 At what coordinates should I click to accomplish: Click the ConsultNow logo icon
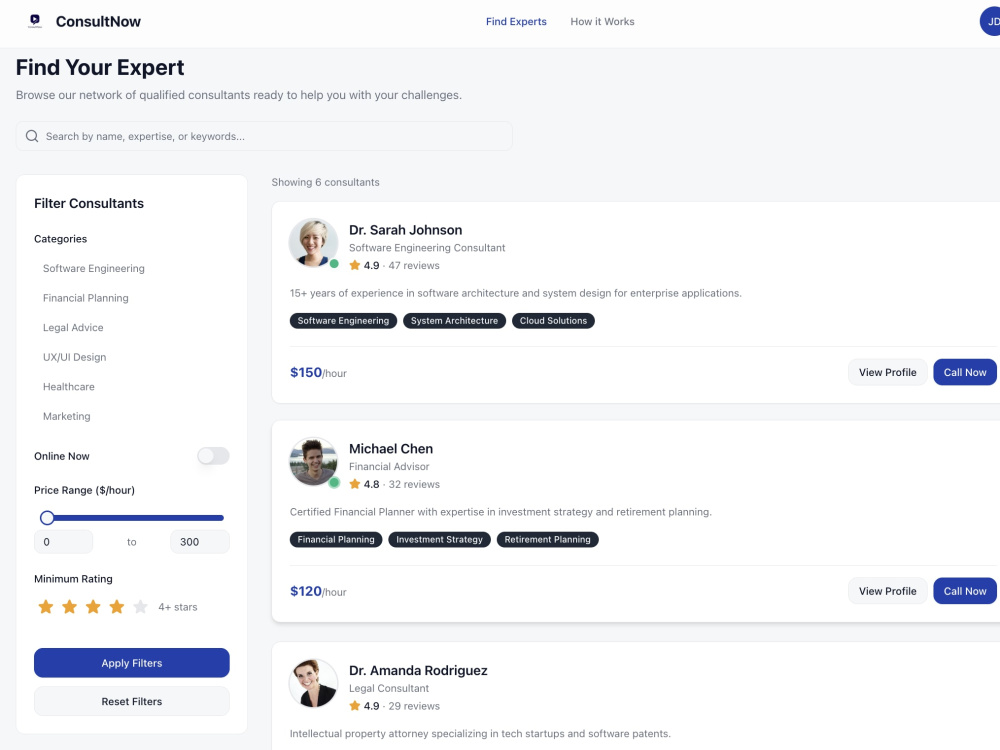(35, 21)
